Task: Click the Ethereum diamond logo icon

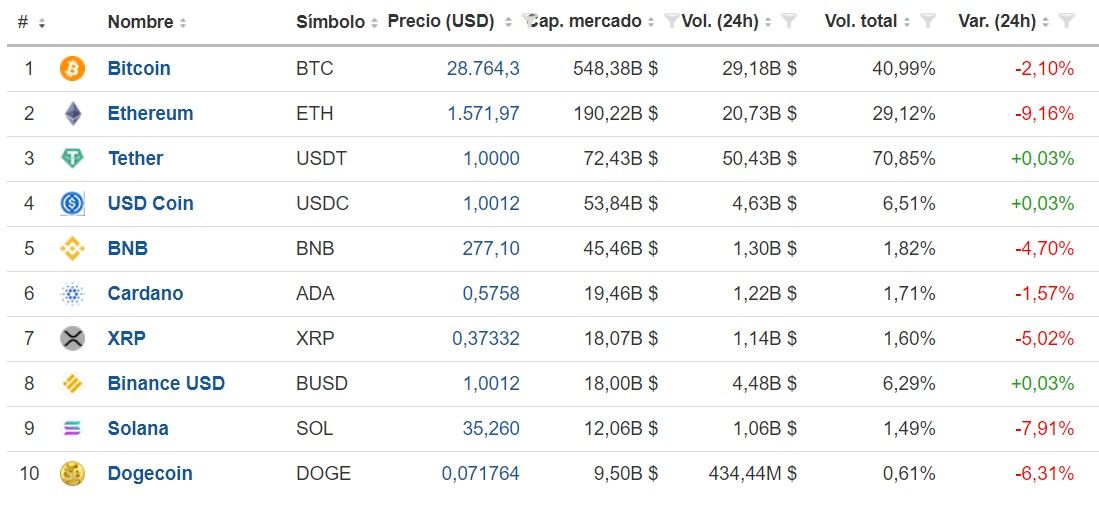Action: 73,114
